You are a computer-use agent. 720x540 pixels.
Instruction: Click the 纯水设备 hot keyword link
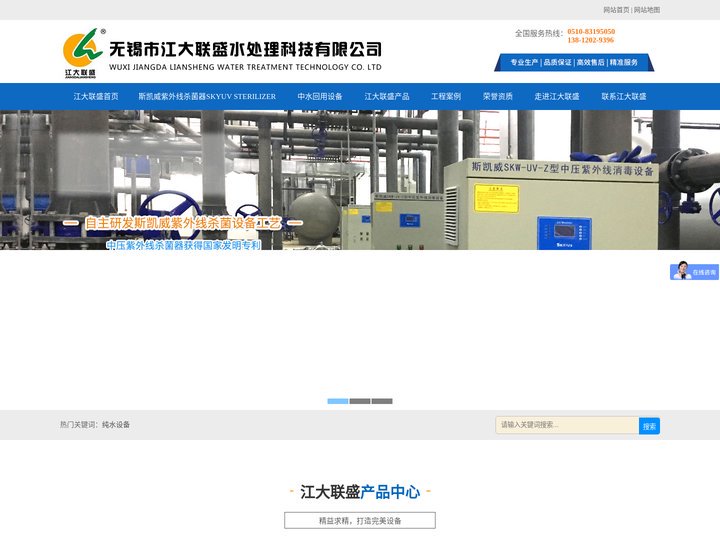pos(116,425)
